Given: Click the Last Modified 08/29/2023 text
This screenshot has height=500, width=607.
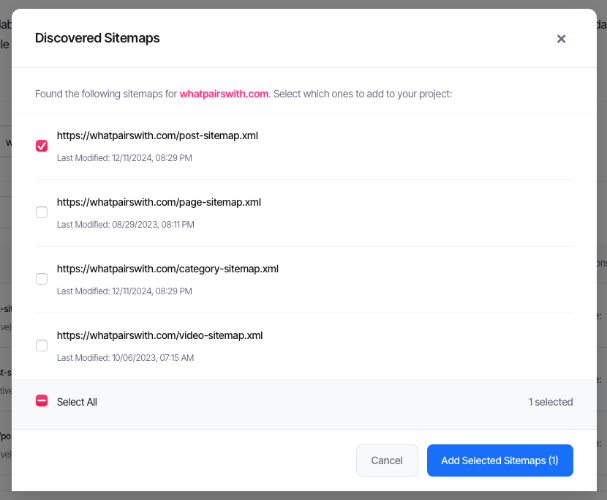Looking at the screenshot, I should [125, 225].
